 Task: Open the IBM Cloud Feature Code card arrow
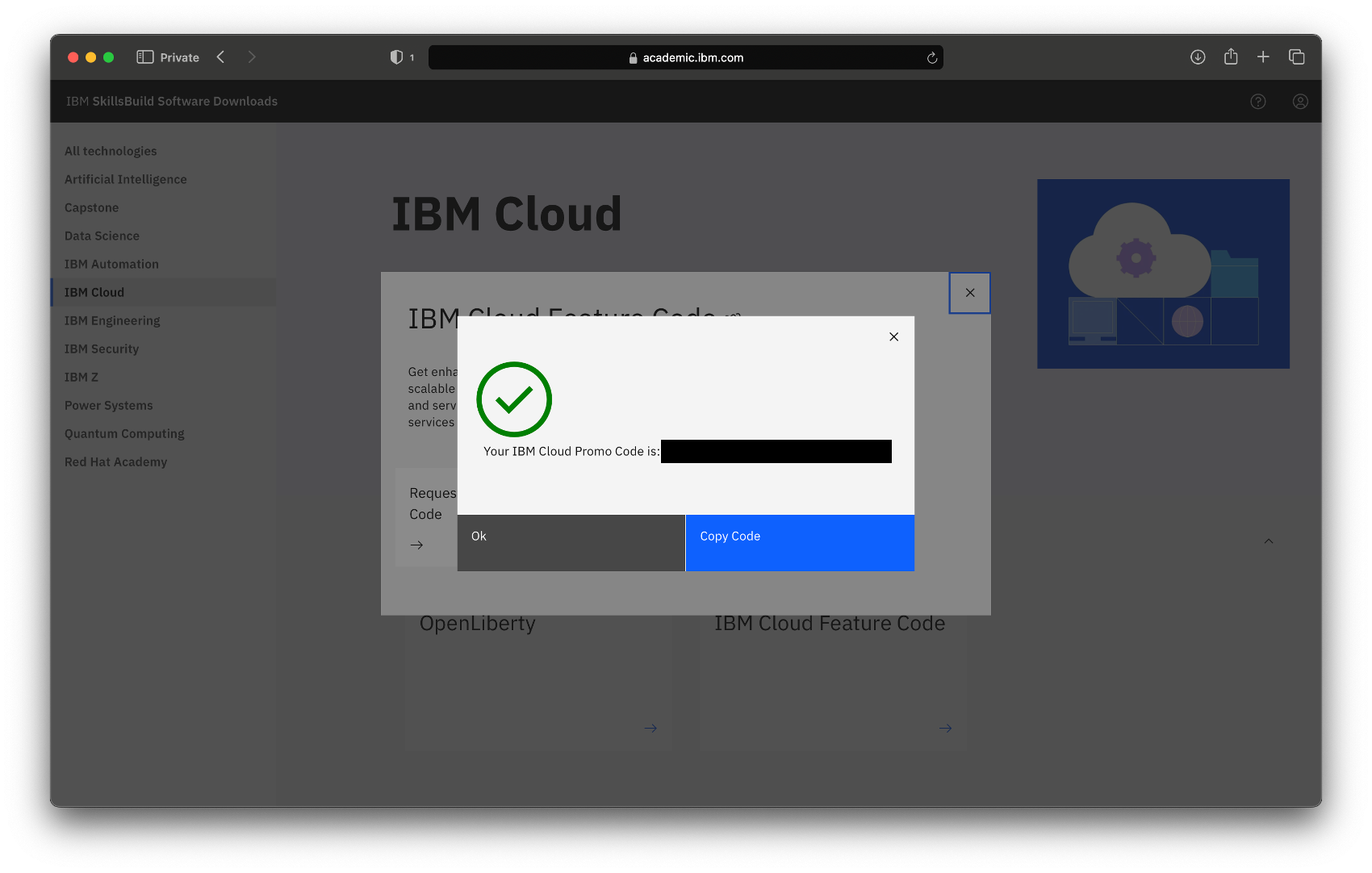pyautogui.click(x=946, y=729)
